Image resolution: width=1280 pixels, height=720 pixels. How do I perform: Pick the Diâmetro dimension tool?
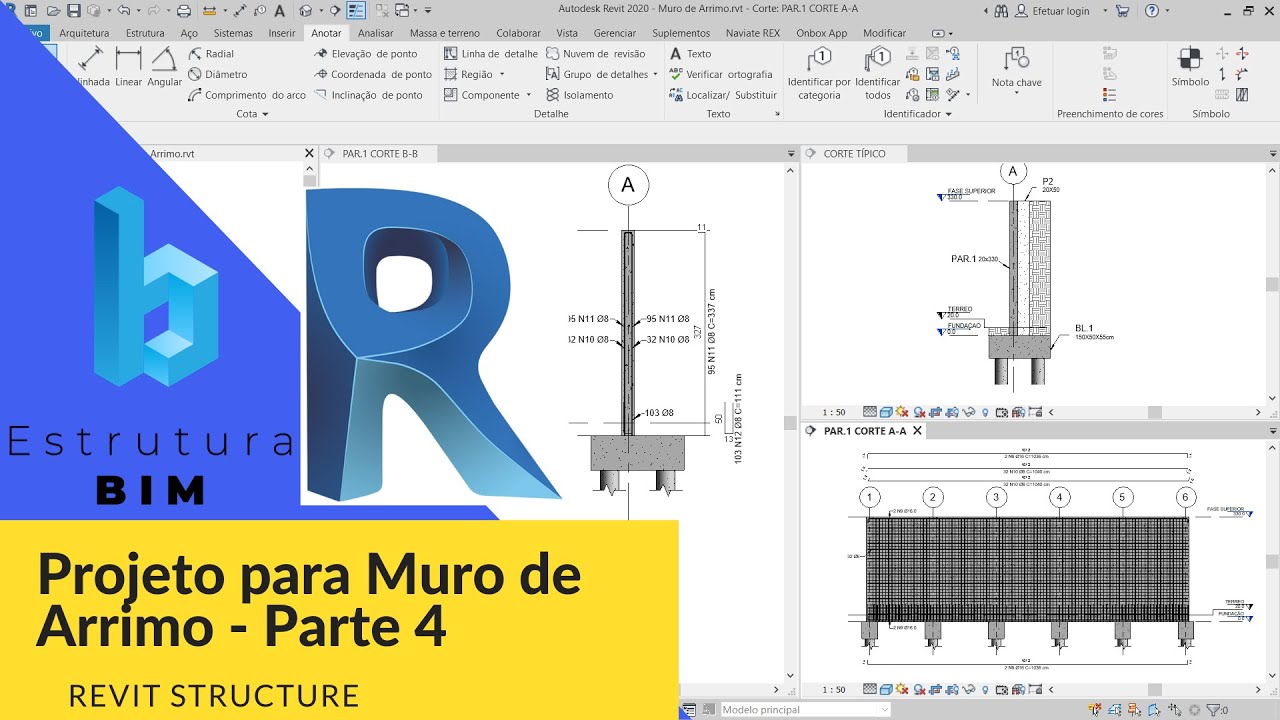click(x=217, y=74)
